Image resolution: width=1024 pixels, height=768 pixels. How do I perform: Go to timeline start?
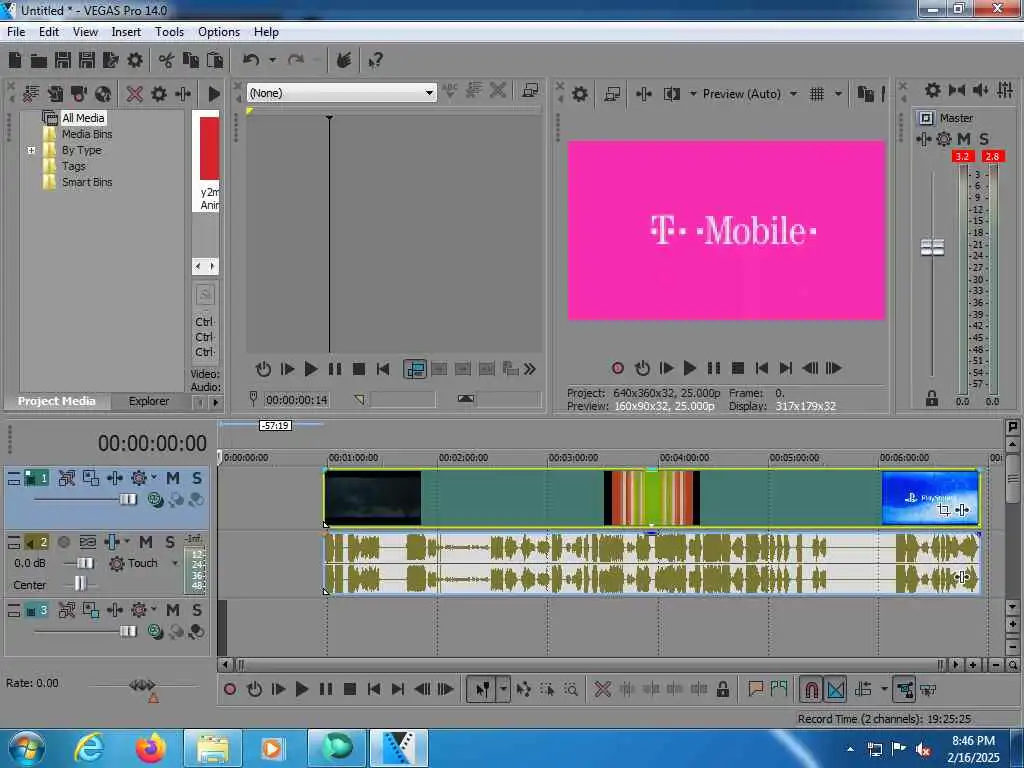(x=374, y=689)
